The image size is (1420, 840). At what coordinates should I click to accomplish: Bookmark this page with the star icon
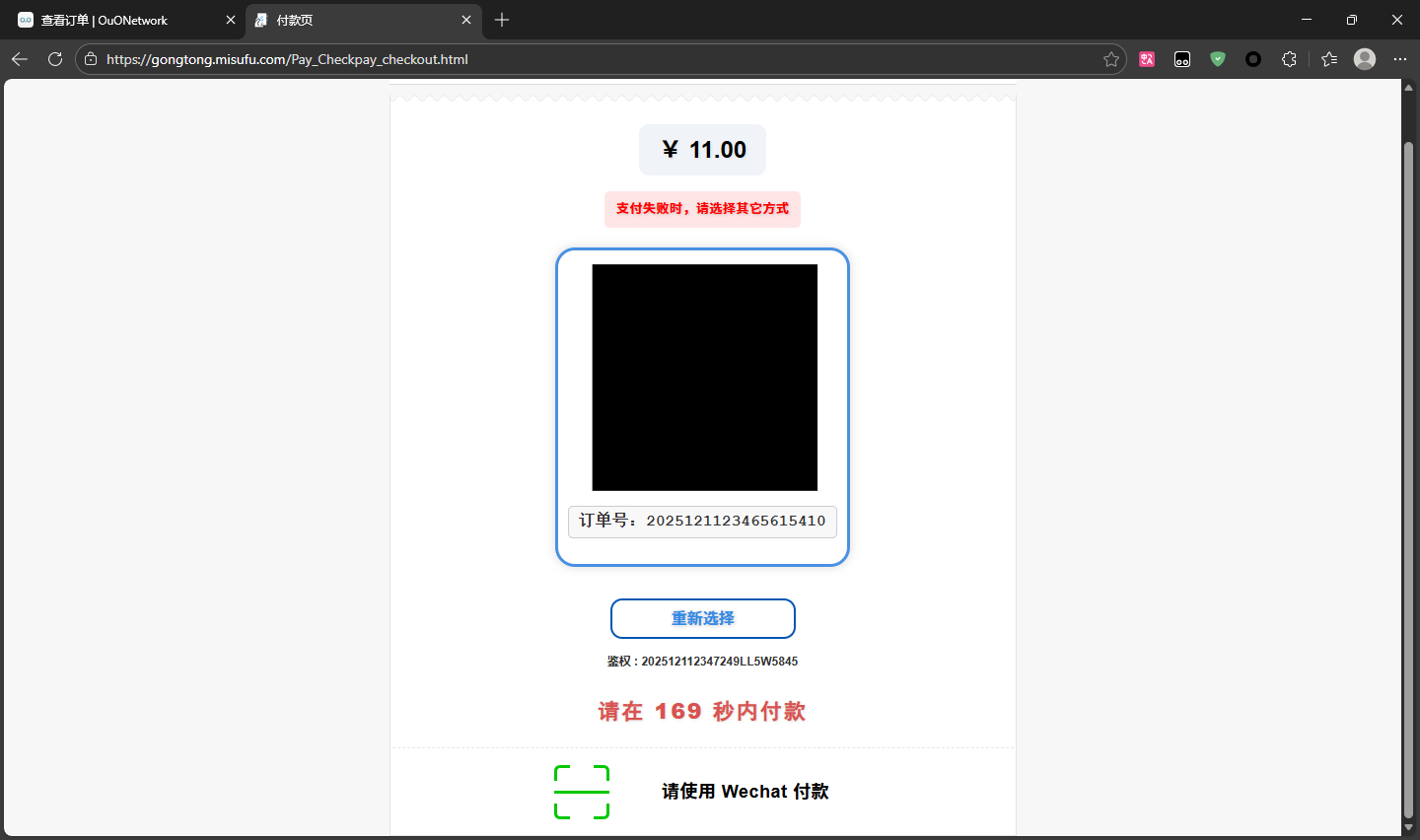pos(1111,59)
